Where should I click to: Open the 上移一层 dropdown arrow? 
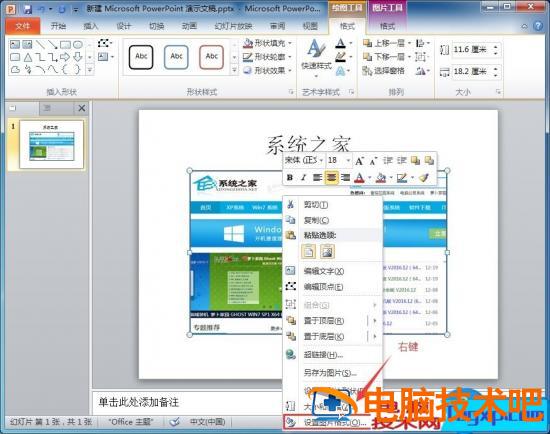click(x=409, y=43)
